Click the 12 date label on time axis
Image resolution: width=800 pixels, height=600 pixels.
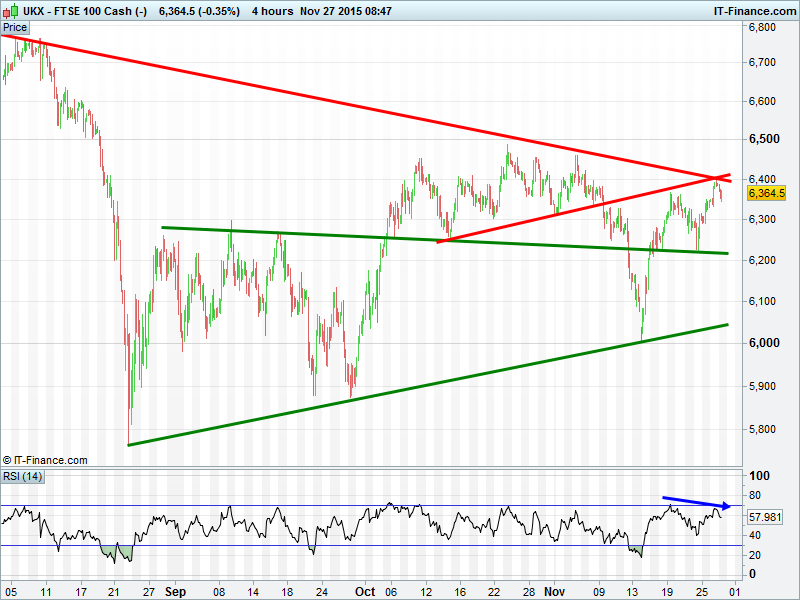tap(426, 592)
